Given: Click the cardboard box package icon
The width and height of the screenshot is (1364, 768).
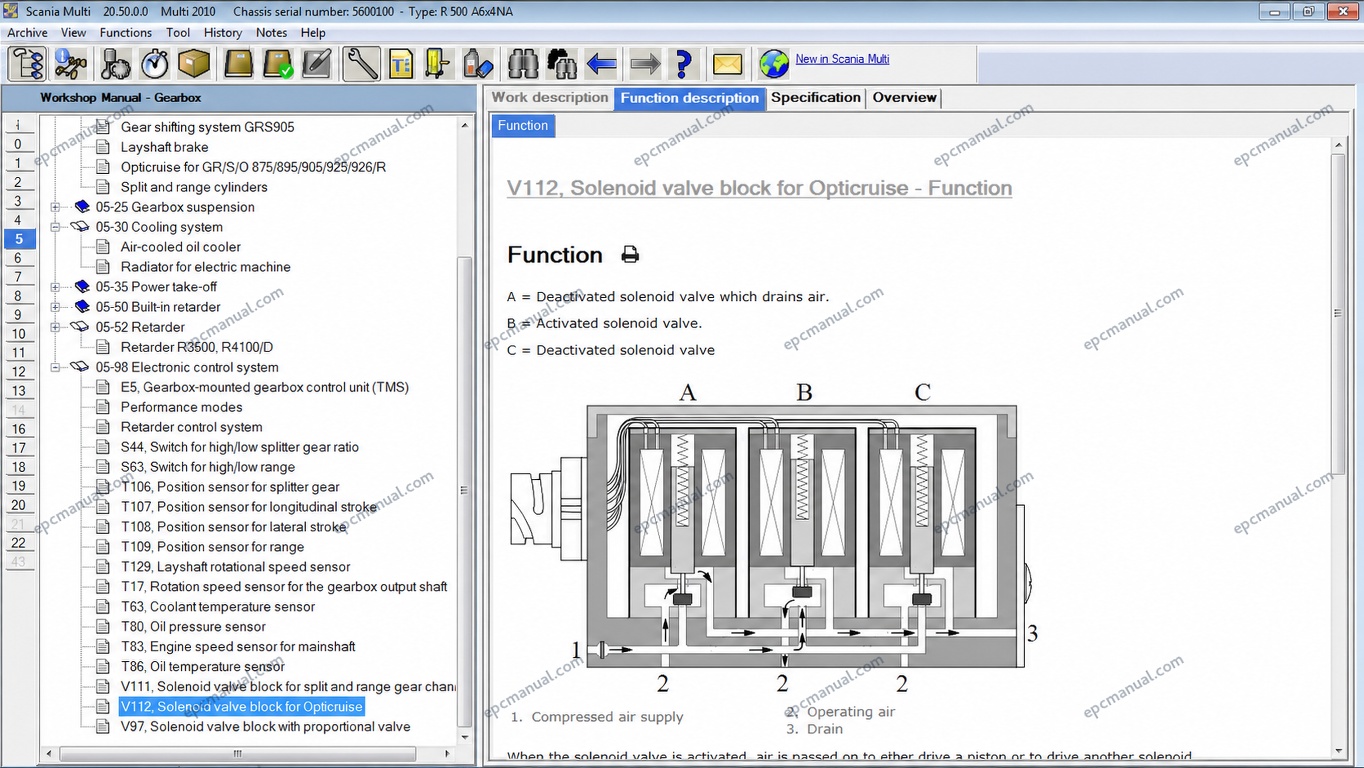Looking at the screenshot, I should pos(194,64).
